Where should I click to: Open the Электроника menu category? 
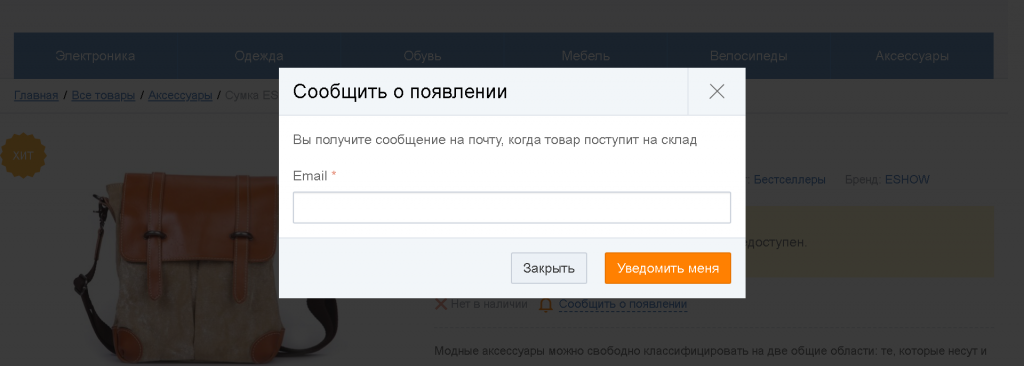(x=95, y=56)
